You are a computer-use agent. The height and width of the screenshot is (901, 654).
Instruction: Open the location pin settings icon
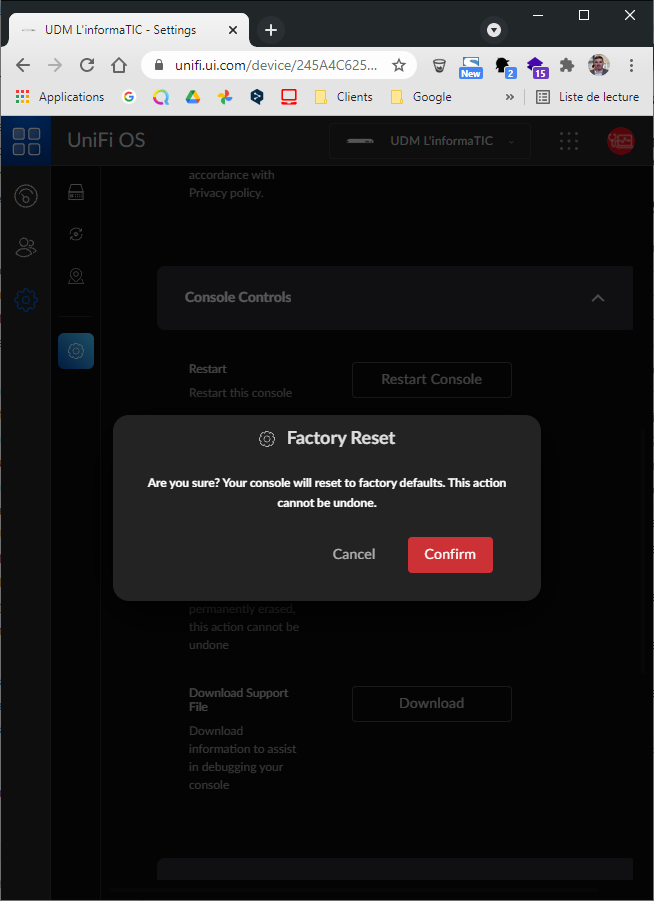click(76, 276)
